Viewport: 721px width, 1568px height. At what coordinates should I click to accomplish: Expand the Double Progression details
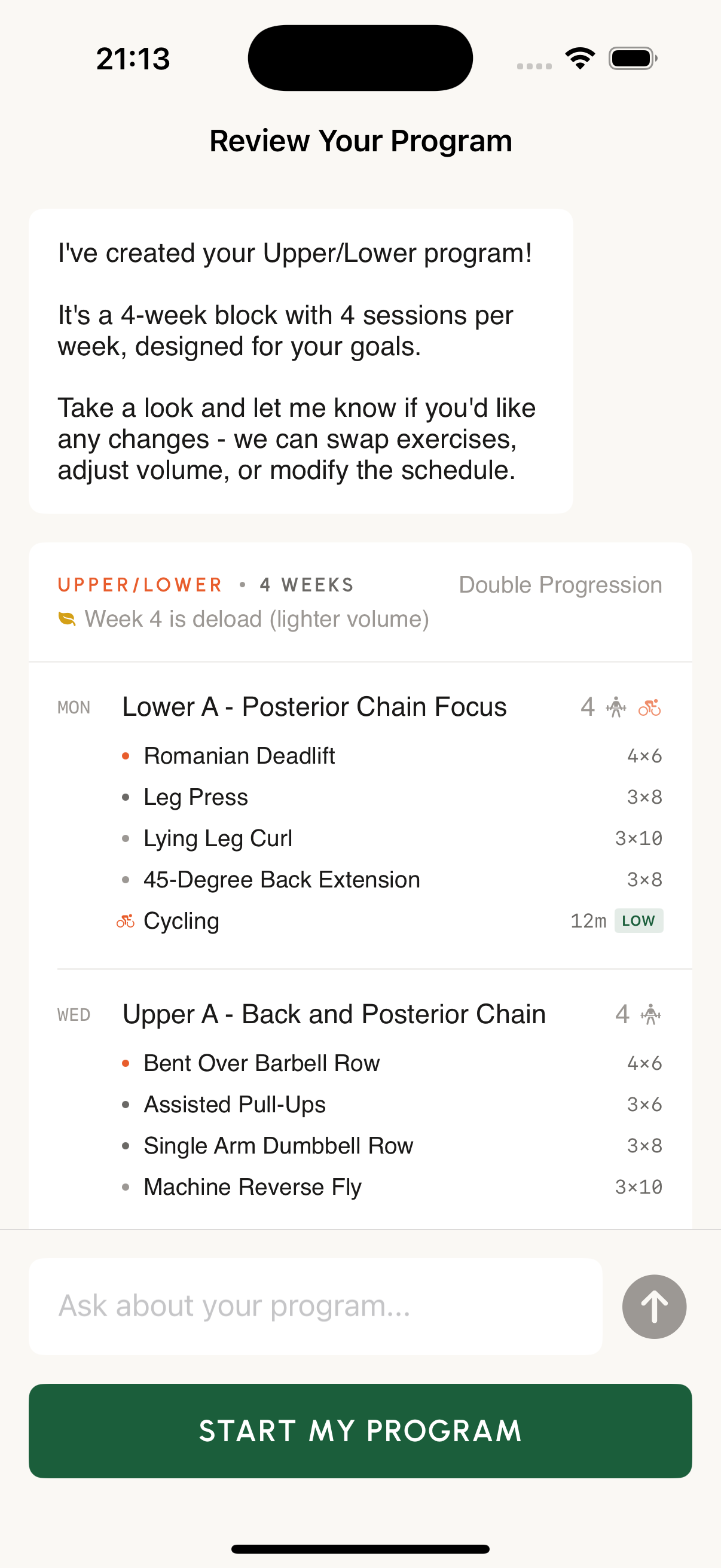point(559,584)
